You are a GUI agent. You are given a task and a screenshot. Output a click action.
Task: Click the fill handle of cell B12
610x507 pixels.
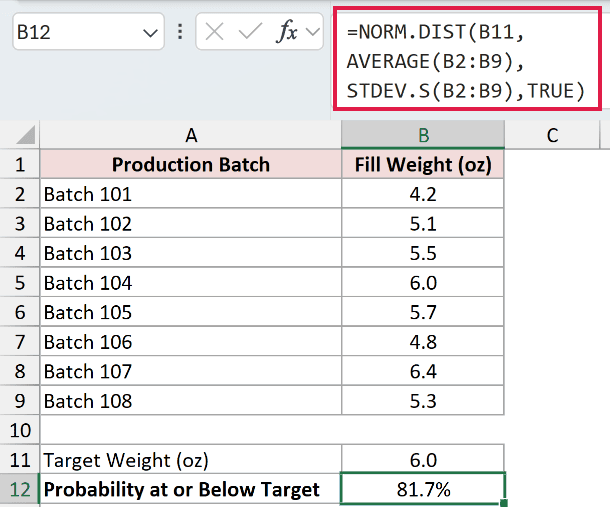504,503
